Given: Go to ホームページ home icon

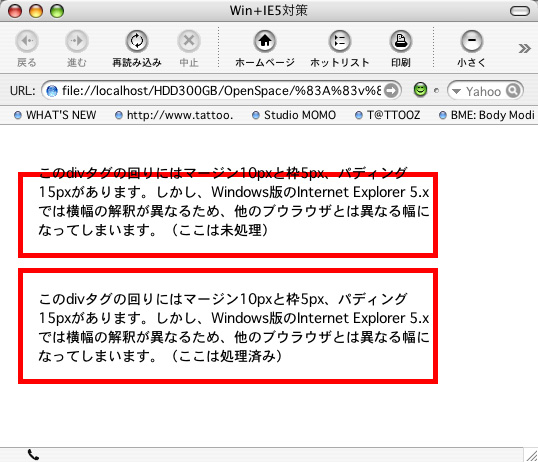Looking at the screenshot, I should (x=265, y=41).
